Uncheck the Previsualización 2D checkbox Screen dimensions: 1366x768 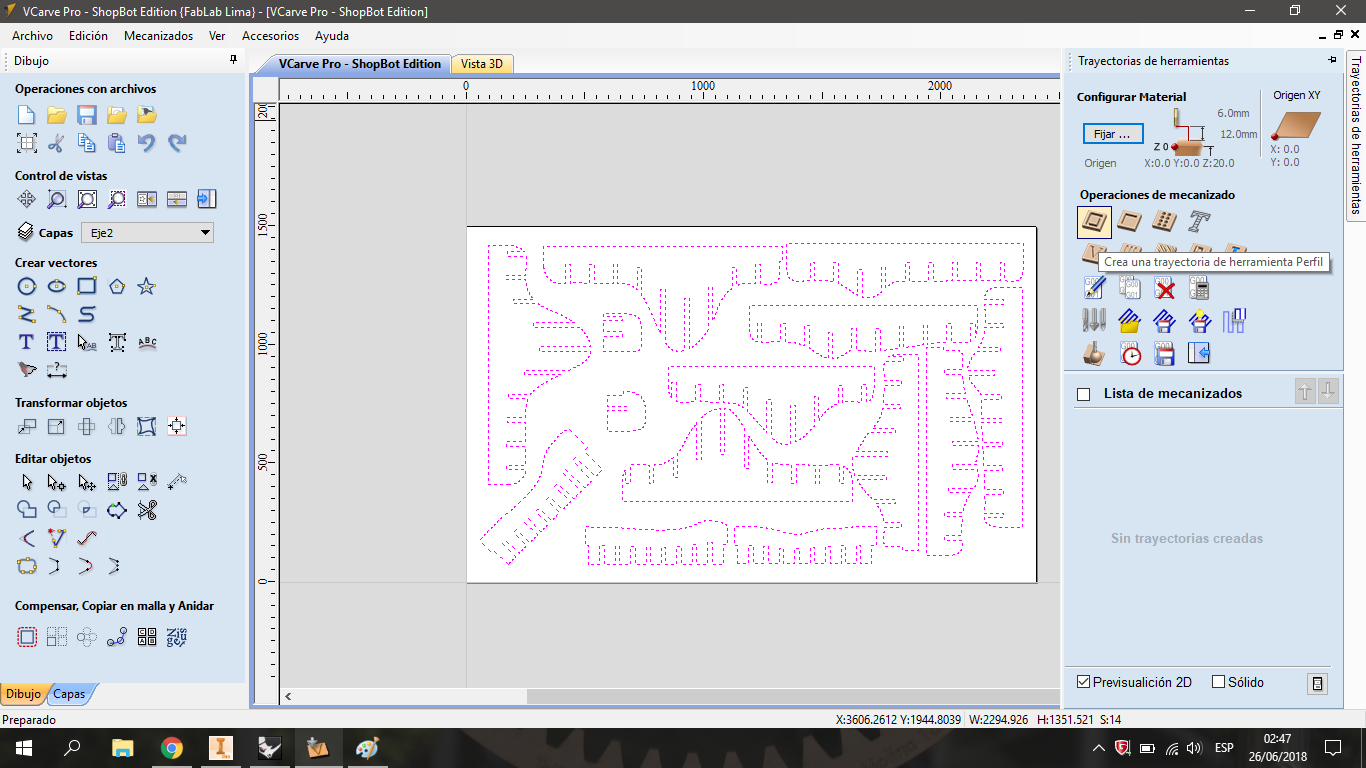point(1083,682)
